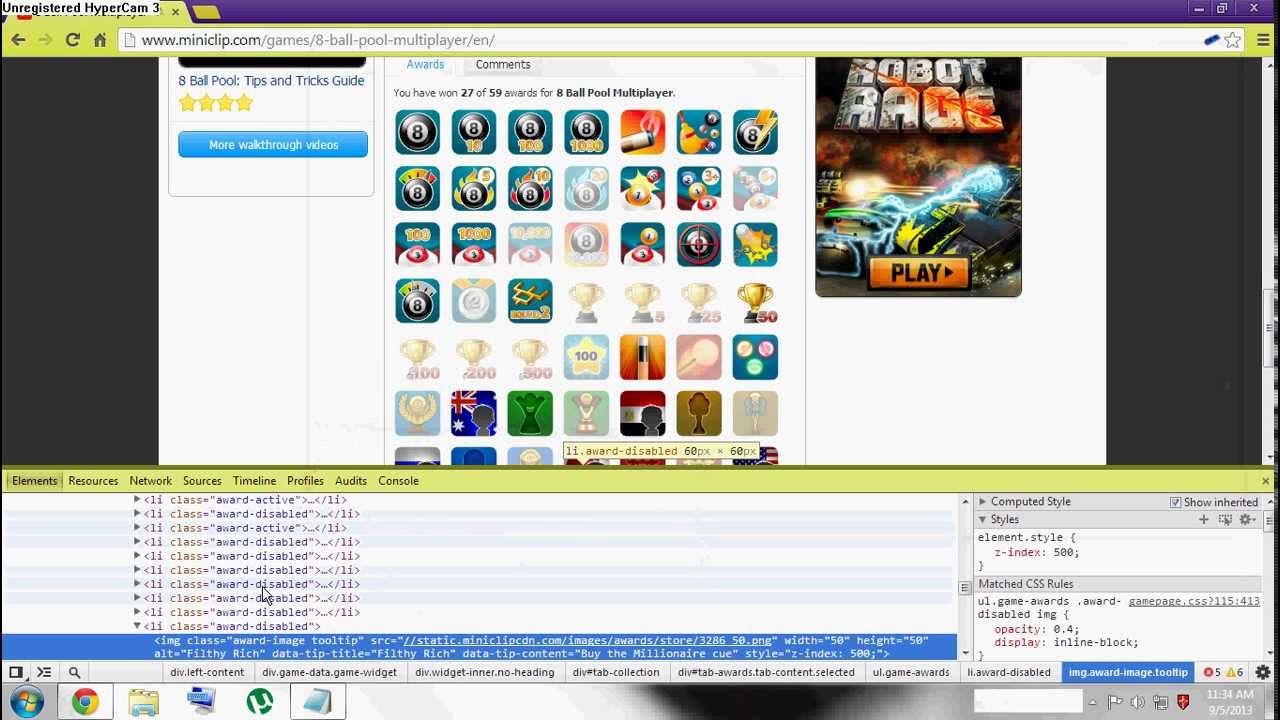This screenshot has width=1280, height=720.
Task: Open DevTools settings gear at bottom right
Action: coord(1263,672)
